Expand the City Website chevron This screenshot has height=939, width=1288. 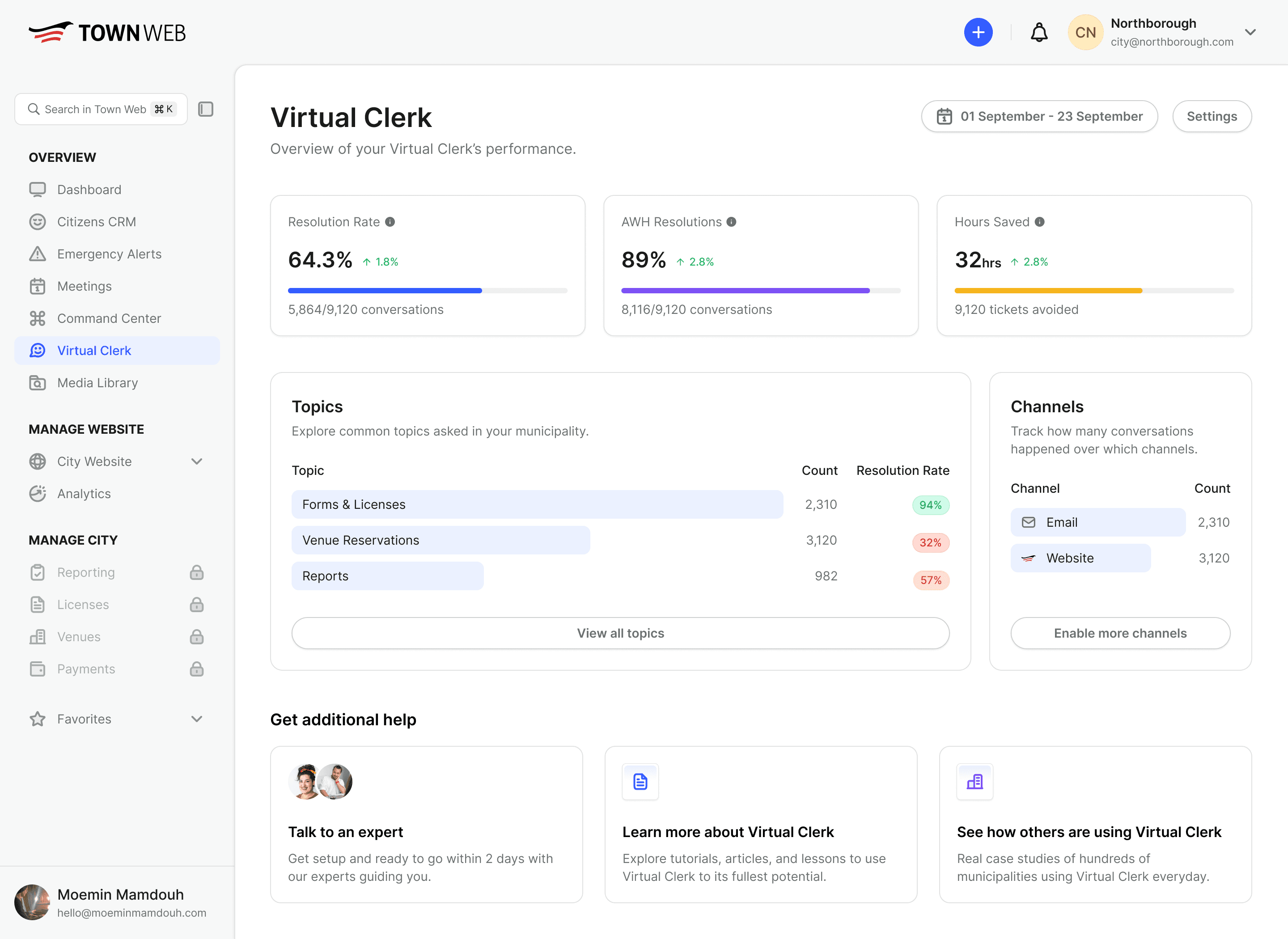197,461
